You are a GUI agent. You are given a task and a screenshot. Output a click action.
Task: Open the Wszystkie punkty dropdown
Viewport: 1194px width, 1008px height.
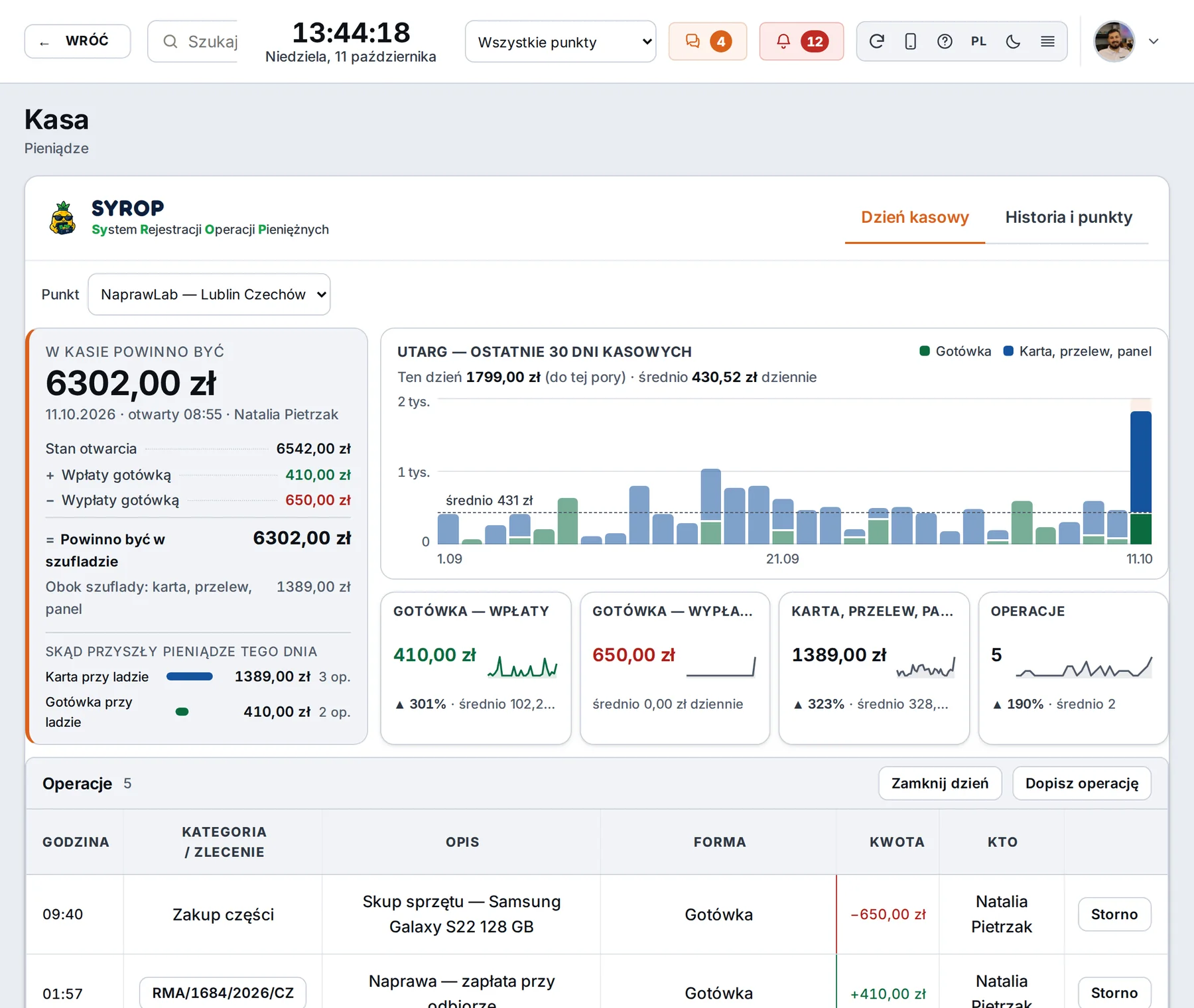[x=561, y=42]
